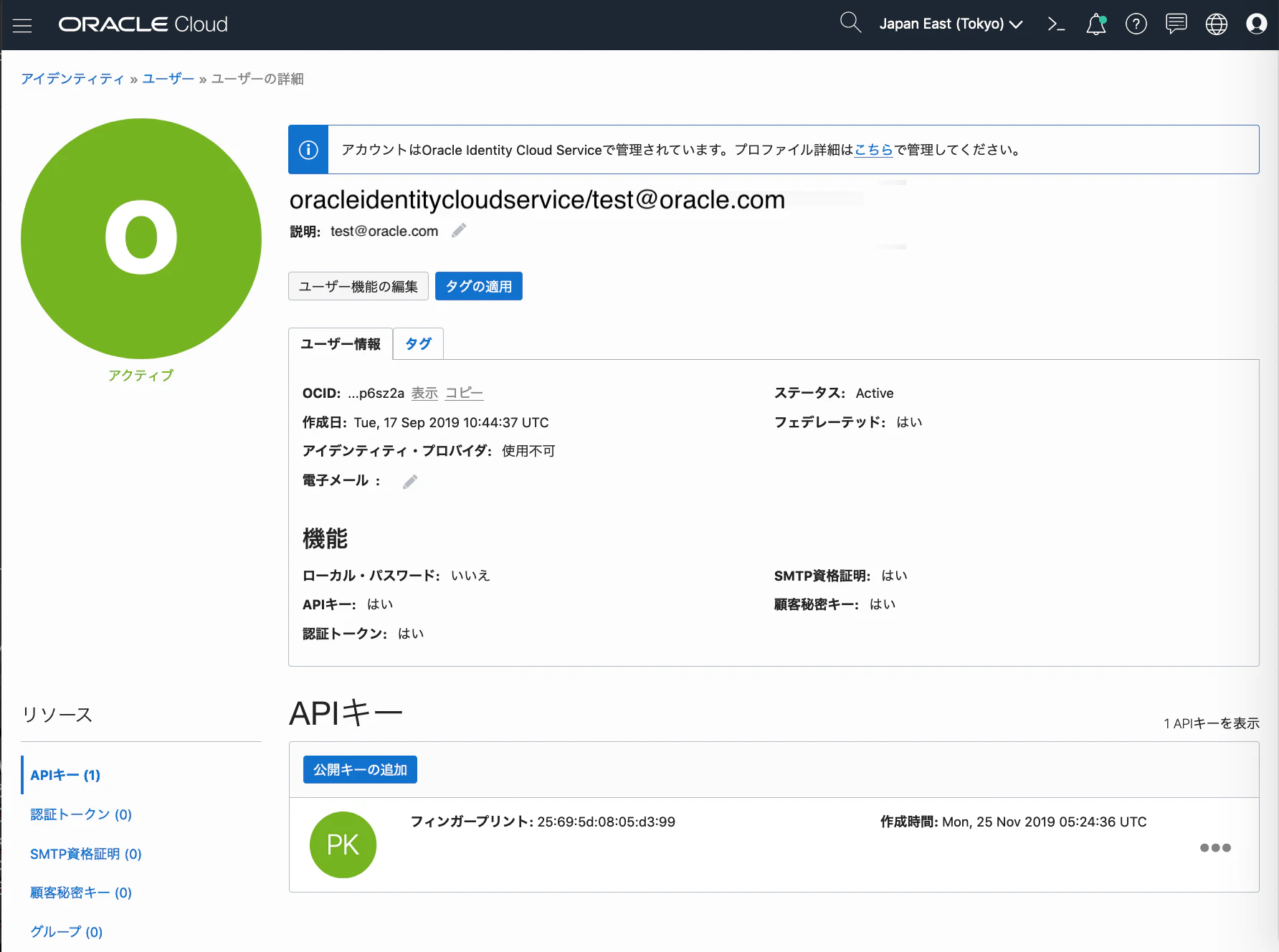Select APIキー (1) in resources

tap(65, 775)
